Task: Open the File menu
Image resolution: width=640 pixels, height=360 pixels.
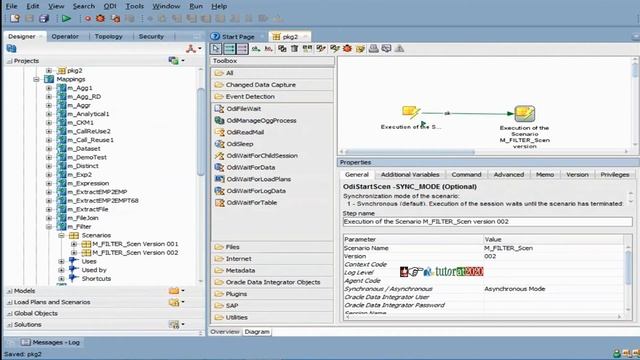Action: coord(11,6)
